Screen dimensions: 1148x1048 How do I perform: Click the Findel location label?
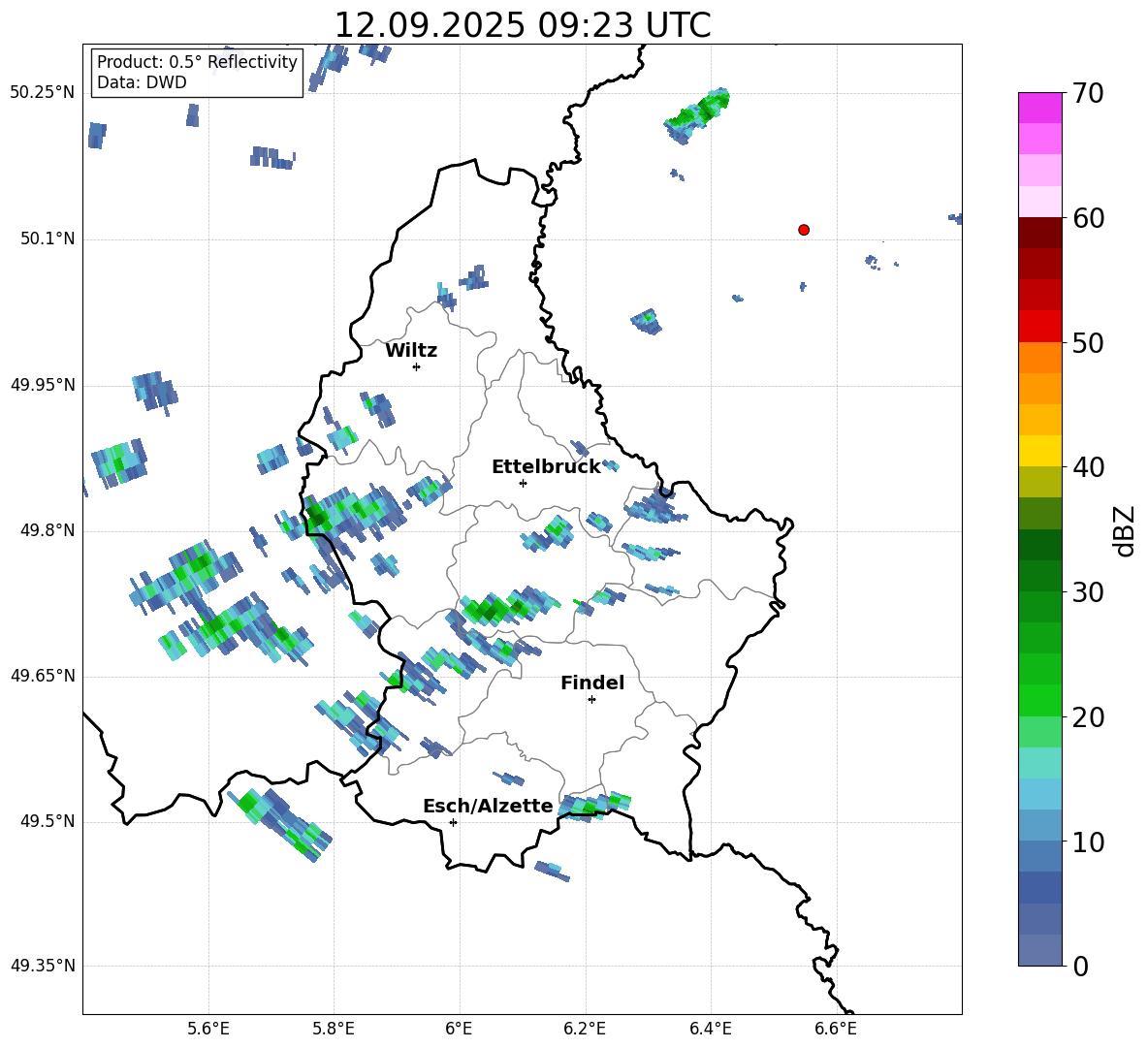(x=592, y=683)
